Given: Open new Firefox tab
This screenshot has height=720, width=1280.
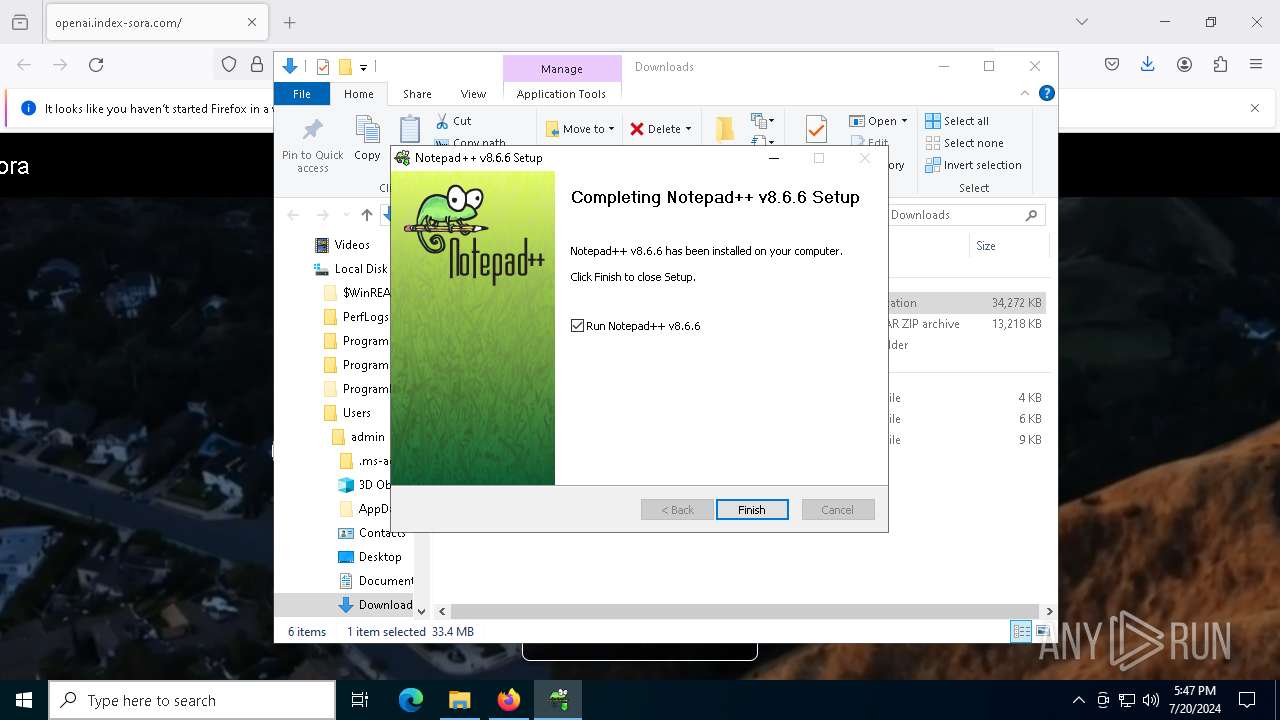Looking at the screenshot, I should (x=289, y=22).
